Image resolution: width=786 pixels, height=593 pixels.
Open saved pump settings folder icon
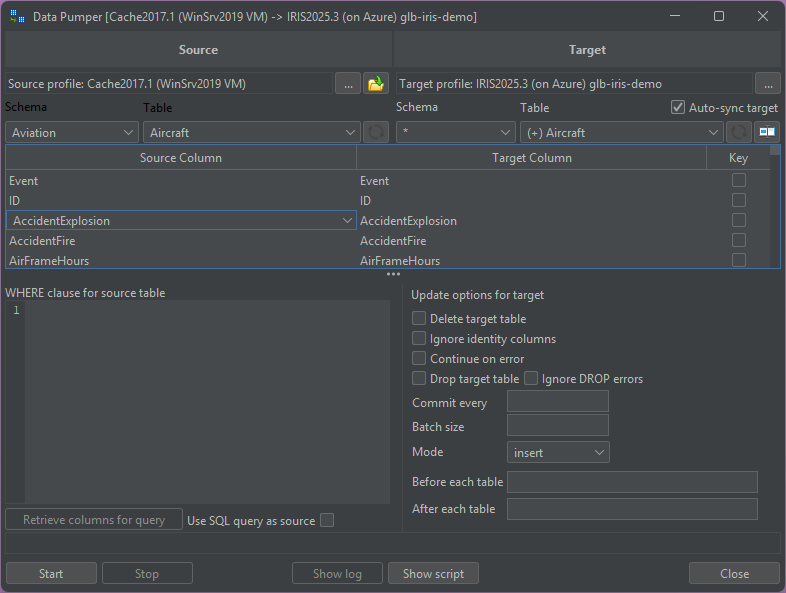point(376,83)
